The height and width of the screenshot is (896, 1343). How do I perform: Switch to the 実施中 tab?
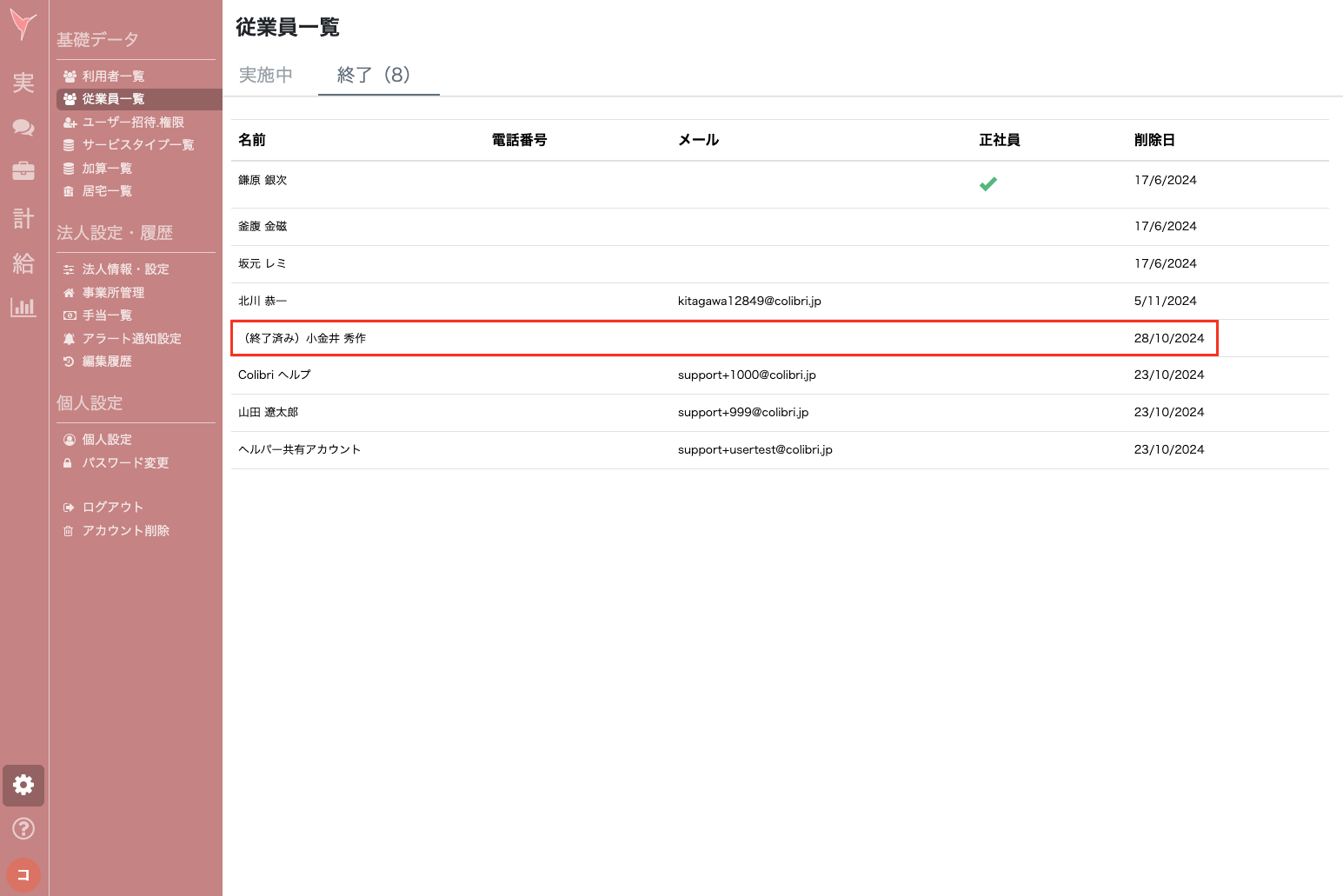pyautogui.click(x=266, y=76)
